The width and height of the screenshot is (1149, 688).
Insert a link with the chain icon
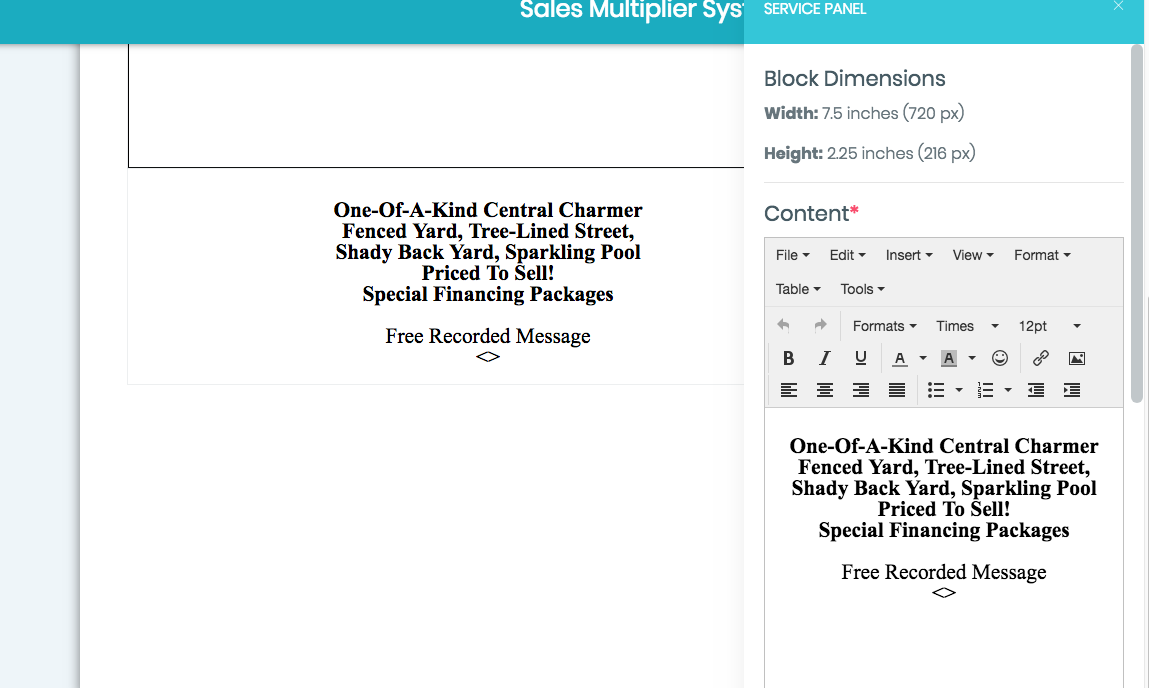(1040, 358)
